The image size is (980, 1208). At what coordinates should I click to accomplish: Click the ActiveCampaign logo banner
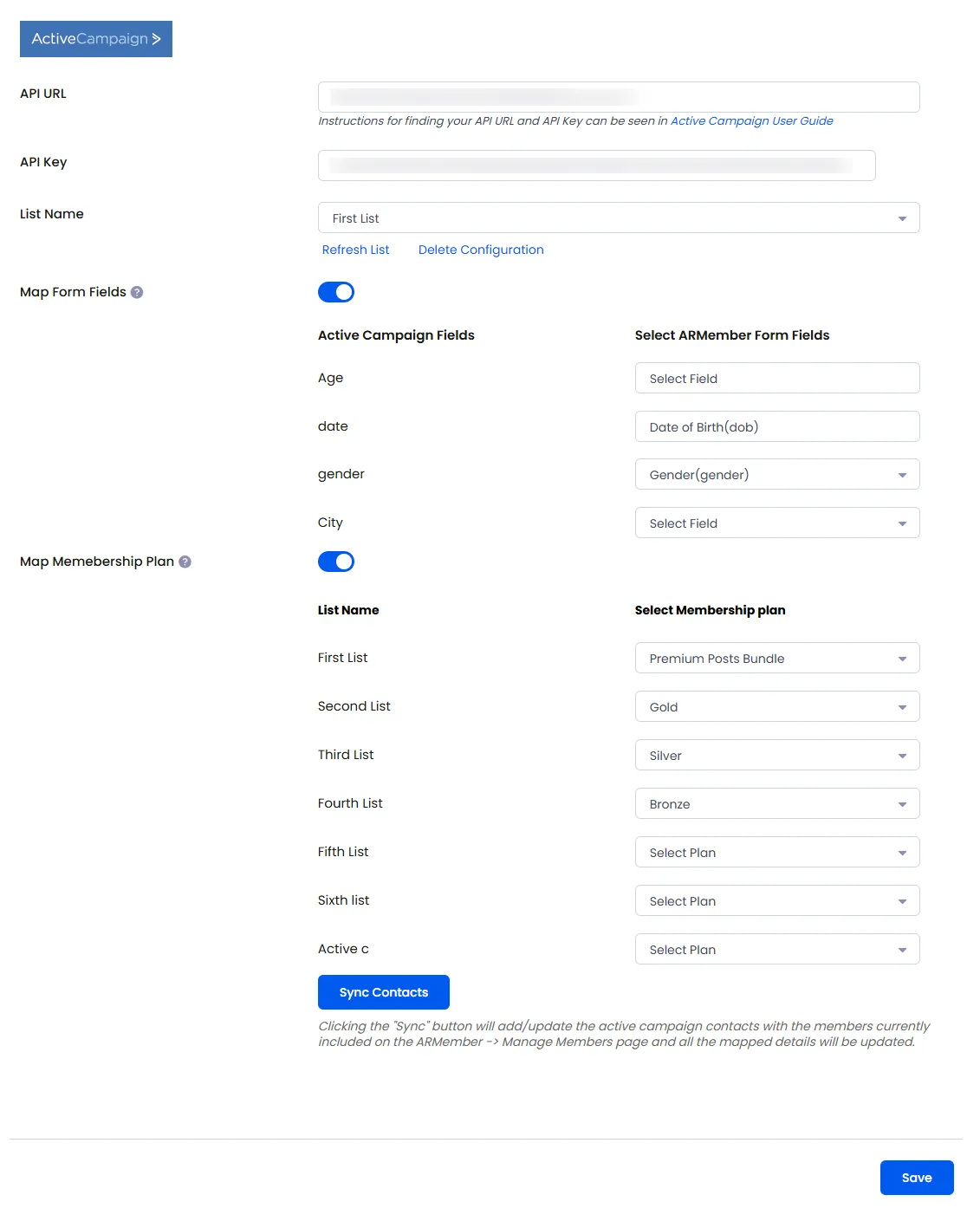tap(96, 39)
